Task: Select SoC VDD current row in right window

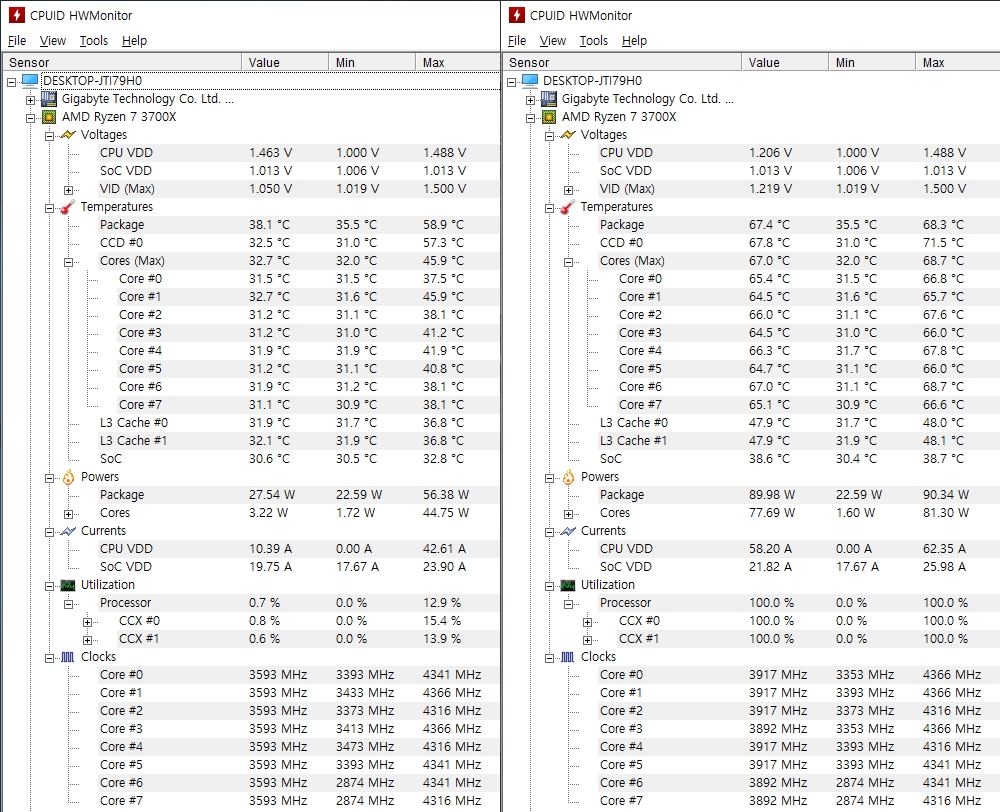Action: [x=798, y=567]
